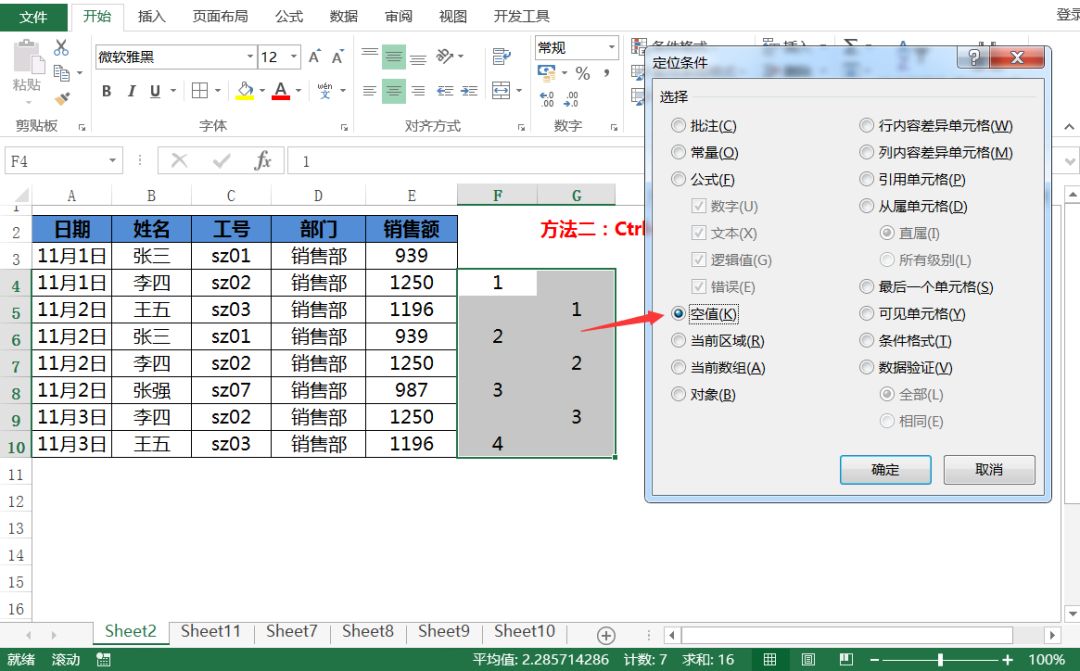Switch to the 页面布局 ribbon tab
1080x671 pixels.
coord(220,16)
